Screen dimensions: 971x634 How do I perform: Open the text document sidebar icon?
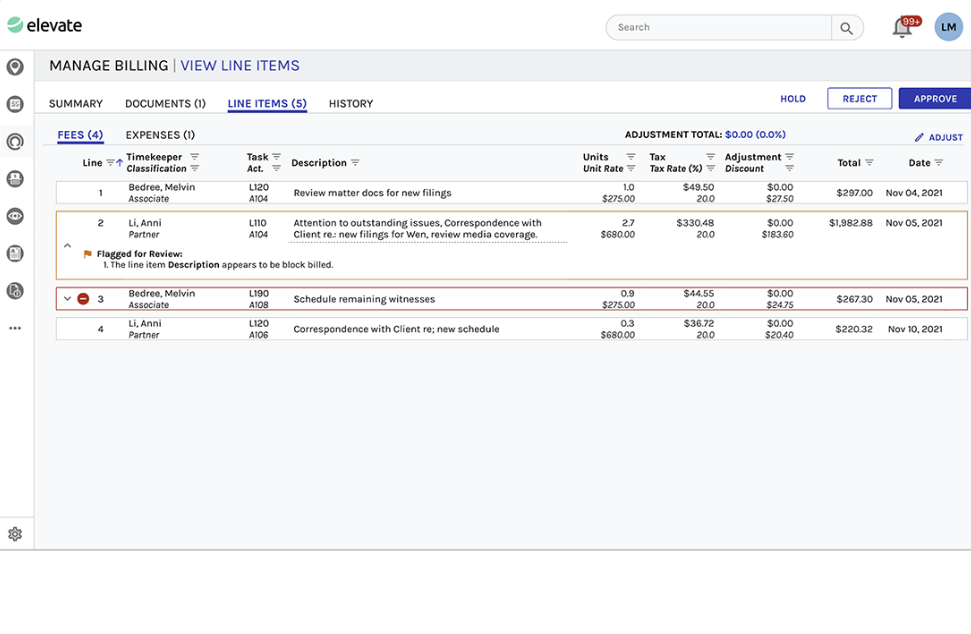click(15, 253)
